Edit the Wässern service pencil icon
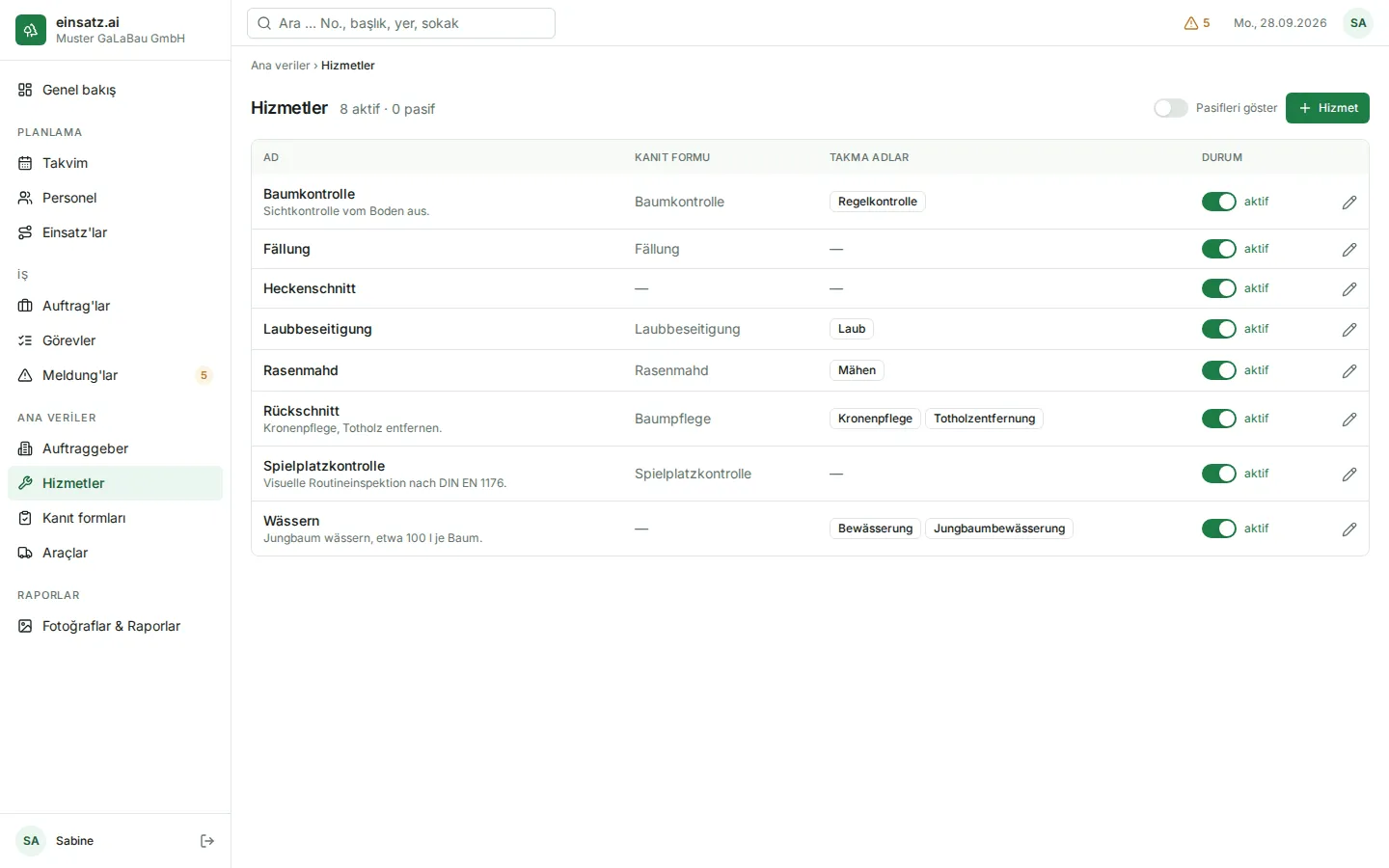This screenshot has width=1389, height=868. coord(1349,529)
